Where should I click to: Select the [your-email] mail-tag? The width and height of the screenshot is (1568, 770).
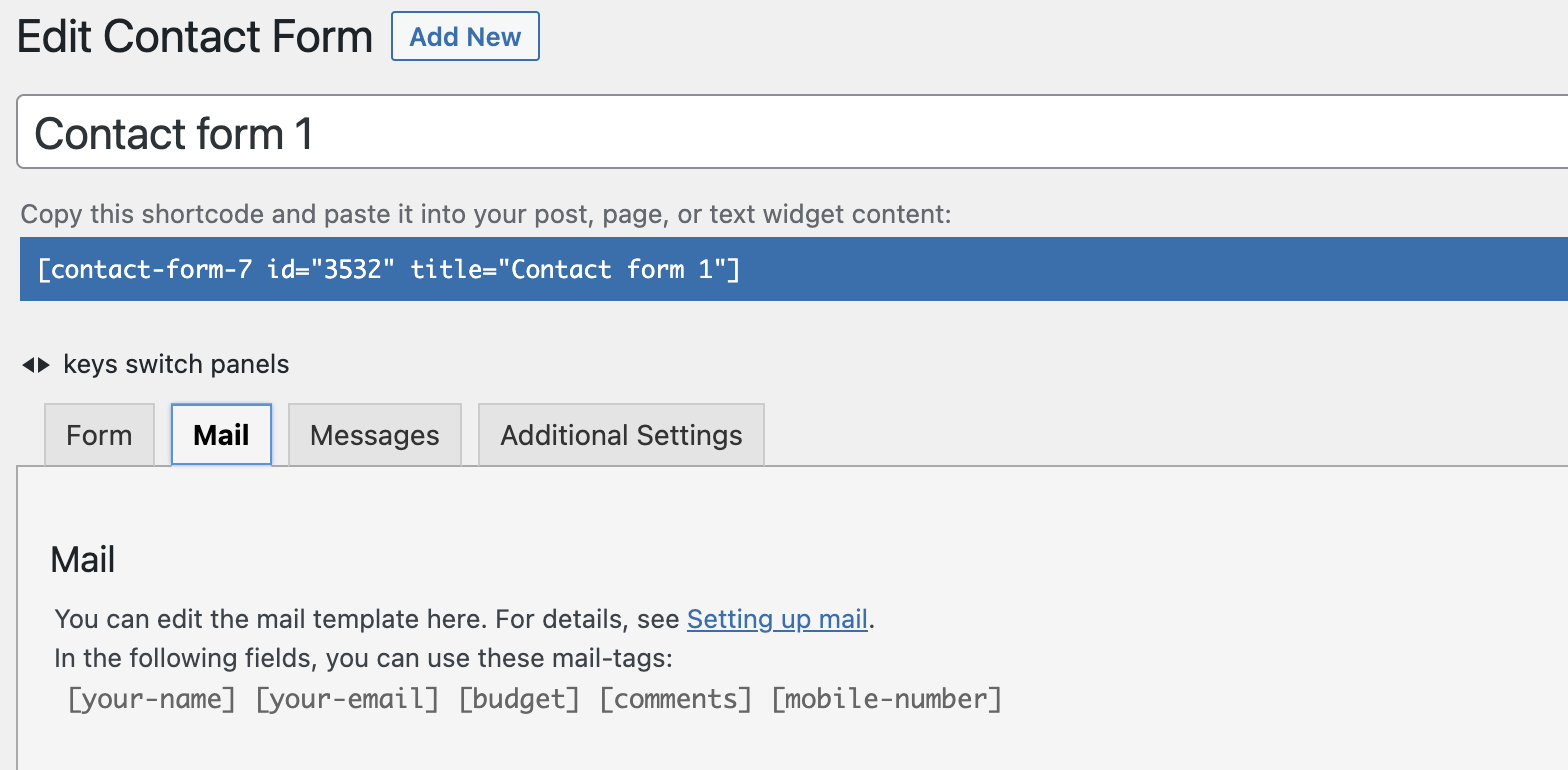(347, 699)
